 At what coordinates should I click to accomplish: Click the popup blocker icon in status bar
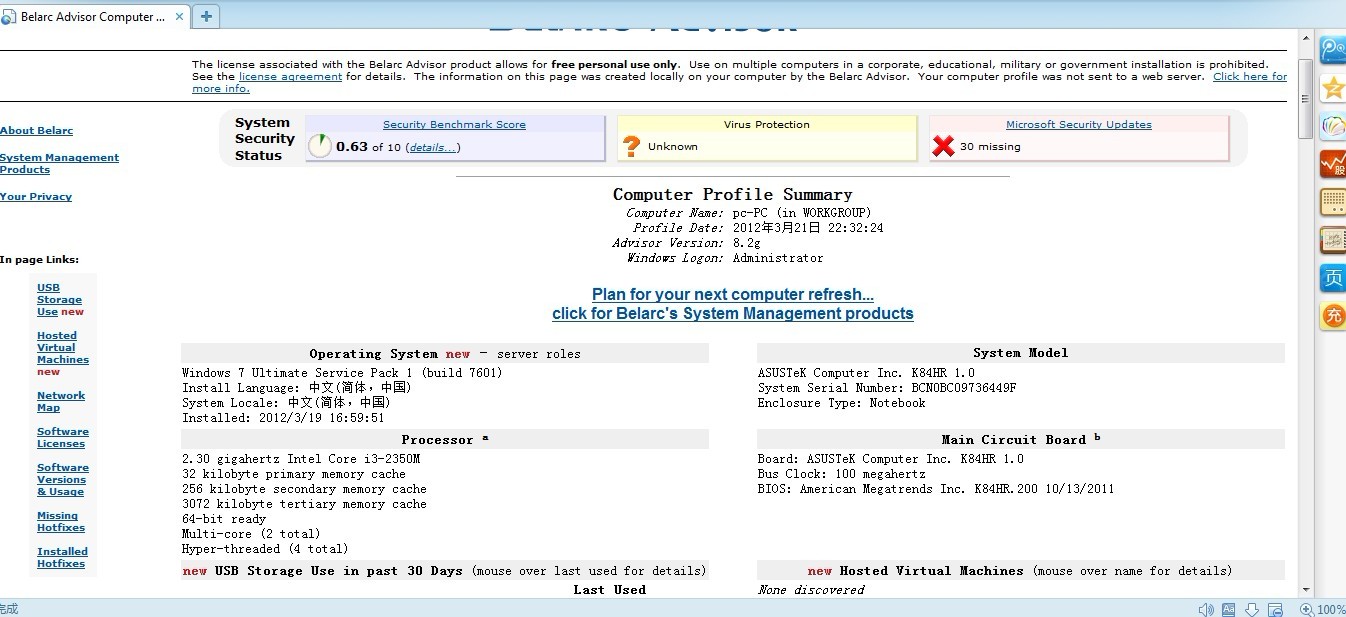pos(1275,609)
